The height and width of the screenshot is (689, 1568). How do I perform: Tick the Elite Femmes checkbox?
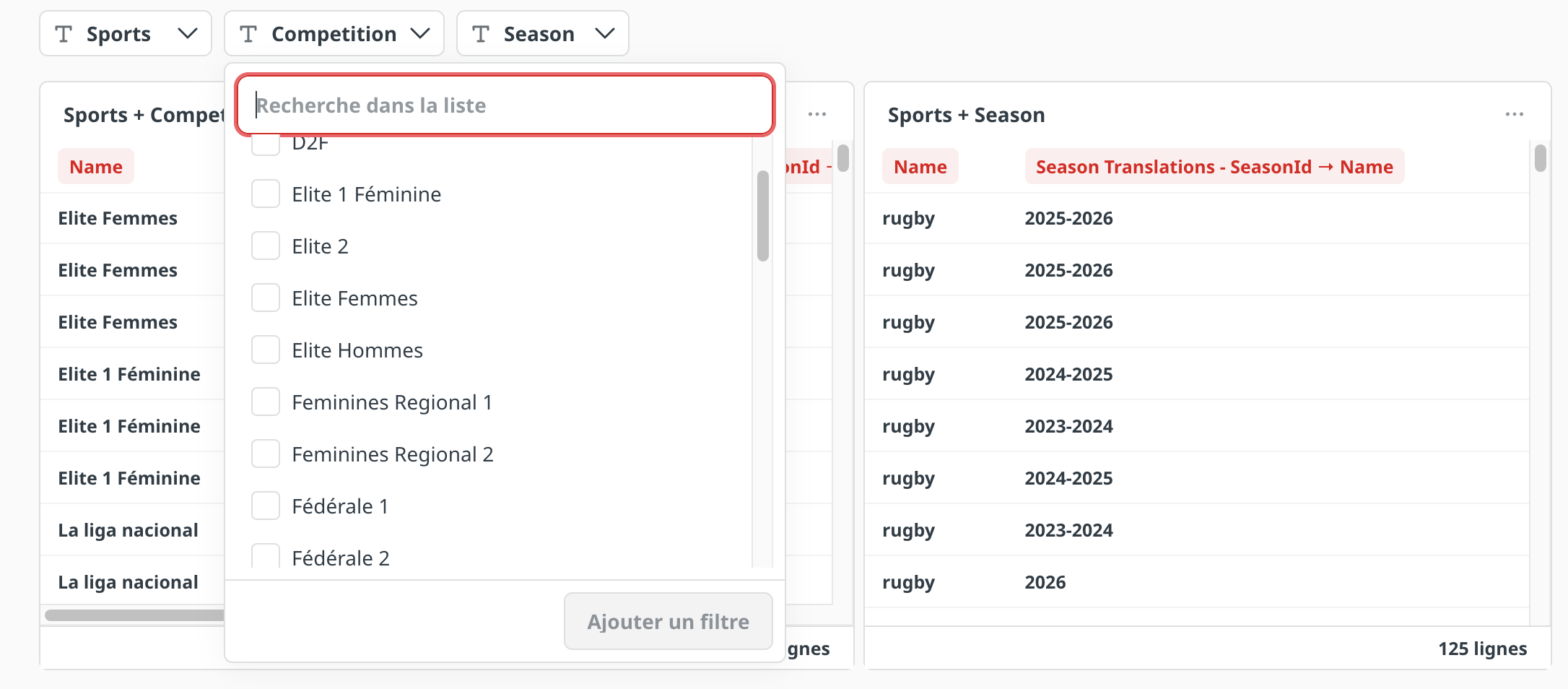pos(266,298)
